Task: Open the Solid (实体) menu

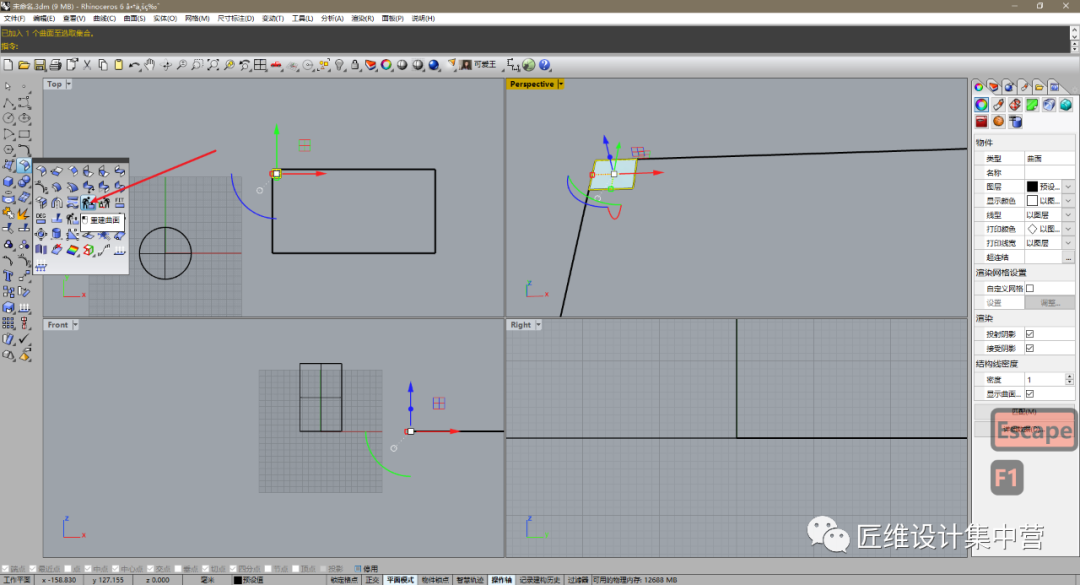Action: click(165, 19)
